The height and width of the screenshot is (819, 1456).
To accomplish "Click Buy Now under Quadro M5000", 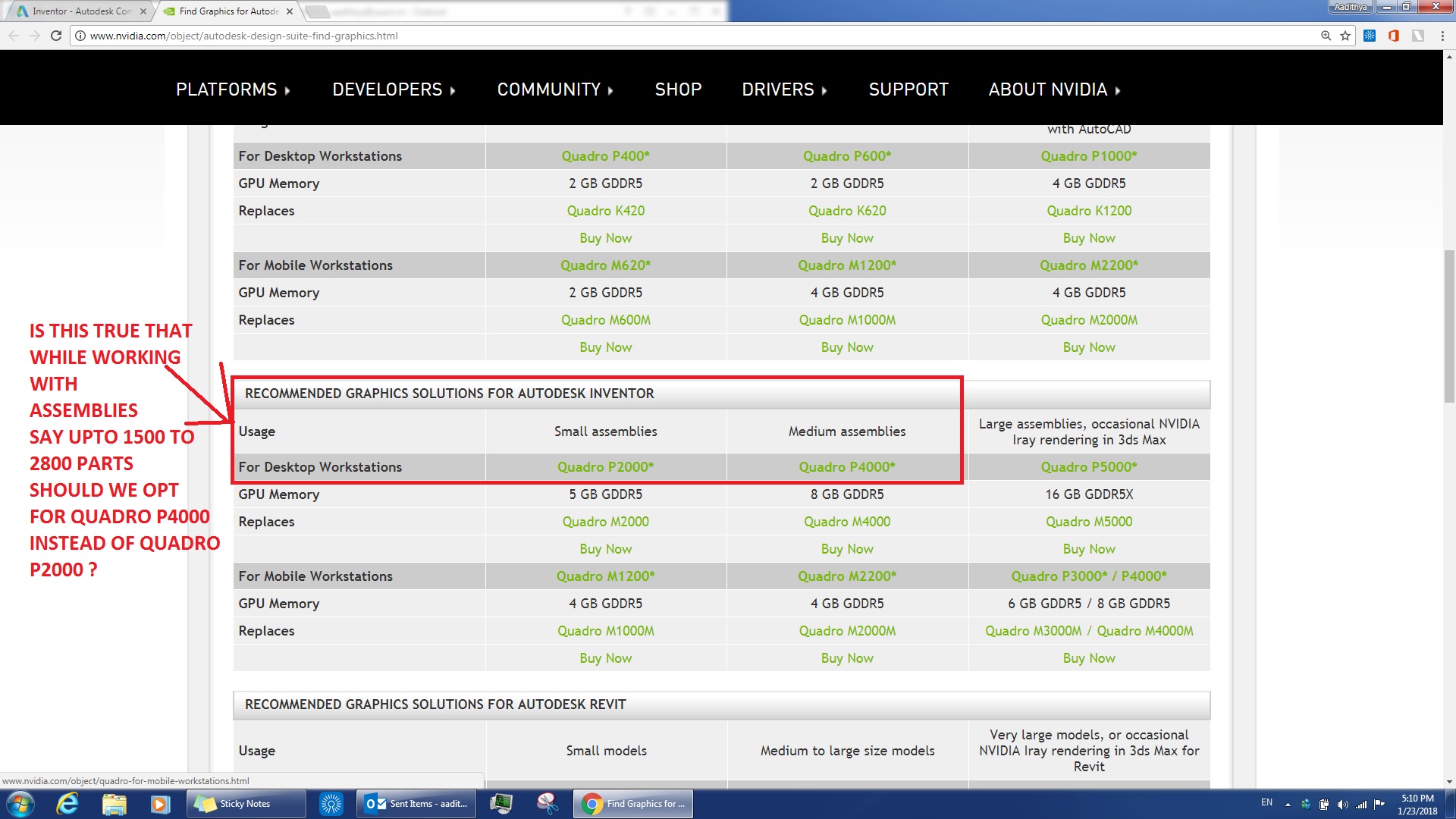I will pos(1089,549).
